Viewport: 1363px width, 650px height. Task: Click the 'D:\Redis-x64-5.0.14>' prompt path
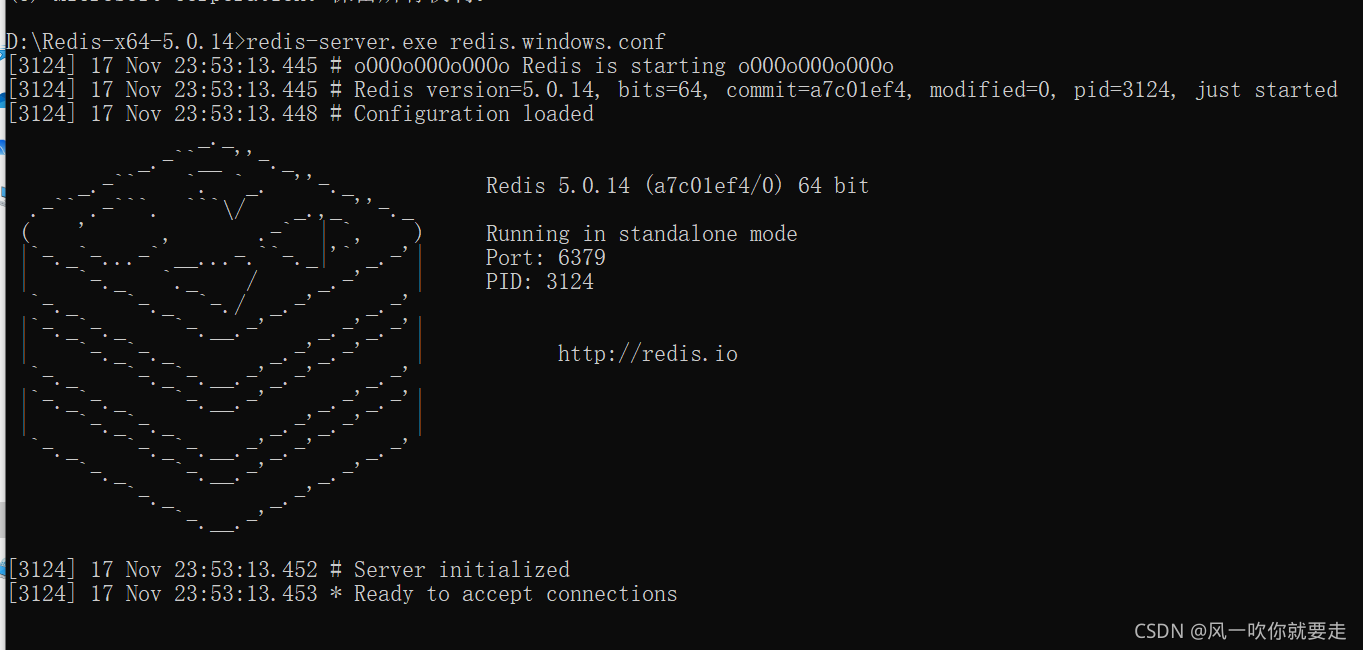[x=126, y=42]
